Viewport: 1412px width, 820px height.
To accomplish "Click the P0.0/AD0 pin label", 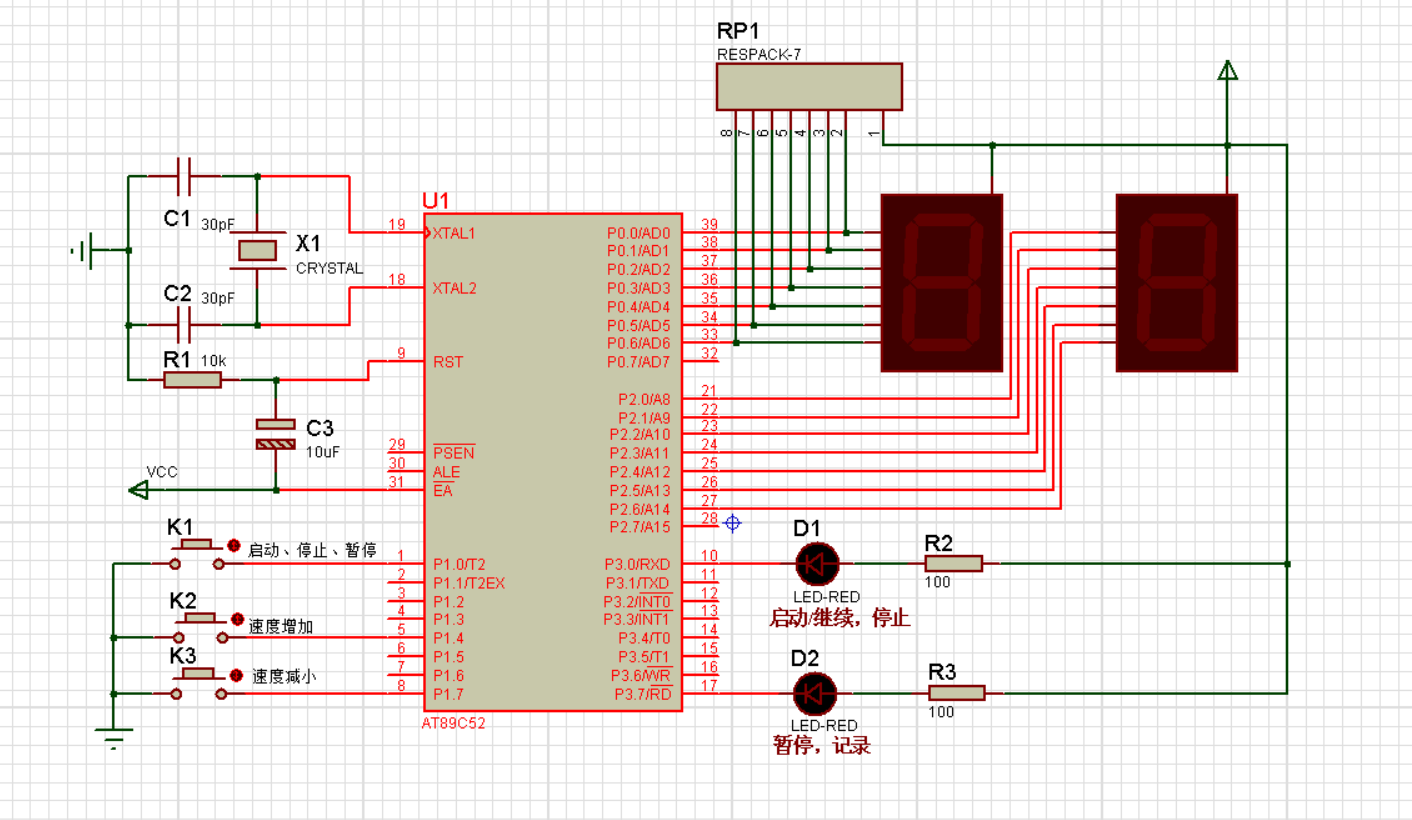I will tap(640, 232).
